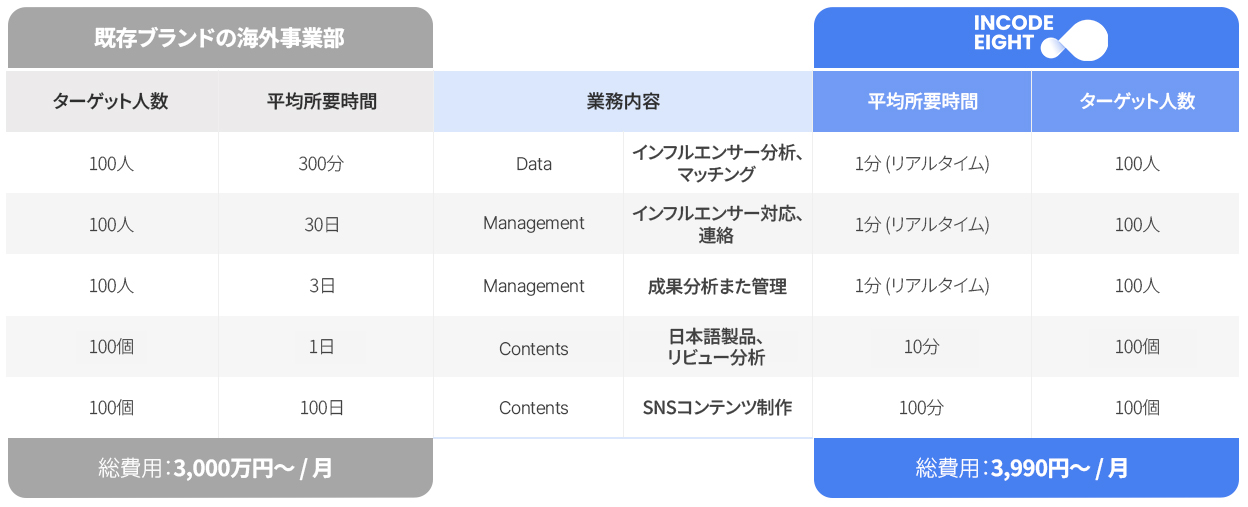1248x507 pixels.
Task: Click the left ターゲット人数 column header
Action: 111,101
